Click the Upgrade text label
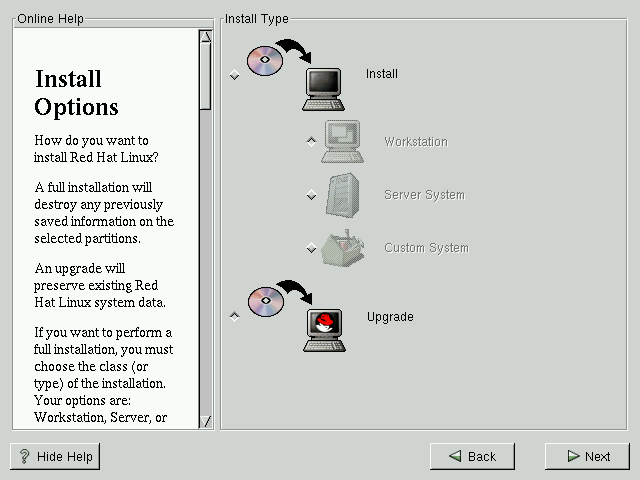640x480 pixels. click(390, 317)
